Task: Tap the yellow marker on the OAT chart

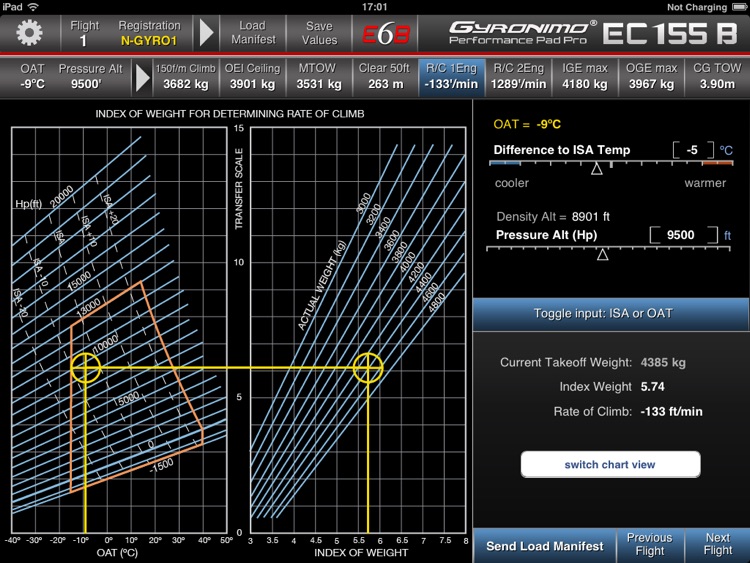Action: [86, 368]
